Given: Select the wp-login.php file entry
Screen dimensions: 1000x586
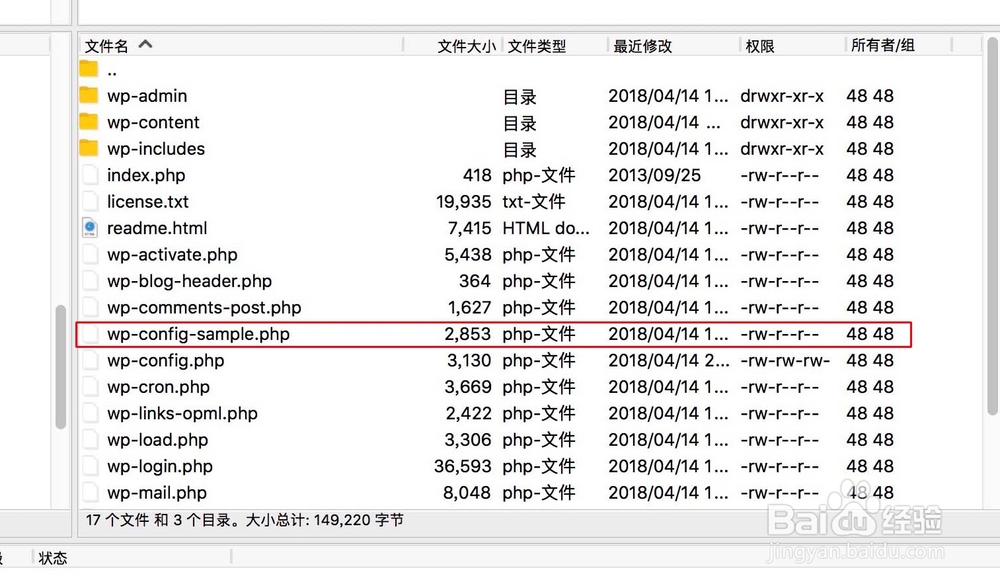Looking at the screenshot, I should [x=160, y=466].
